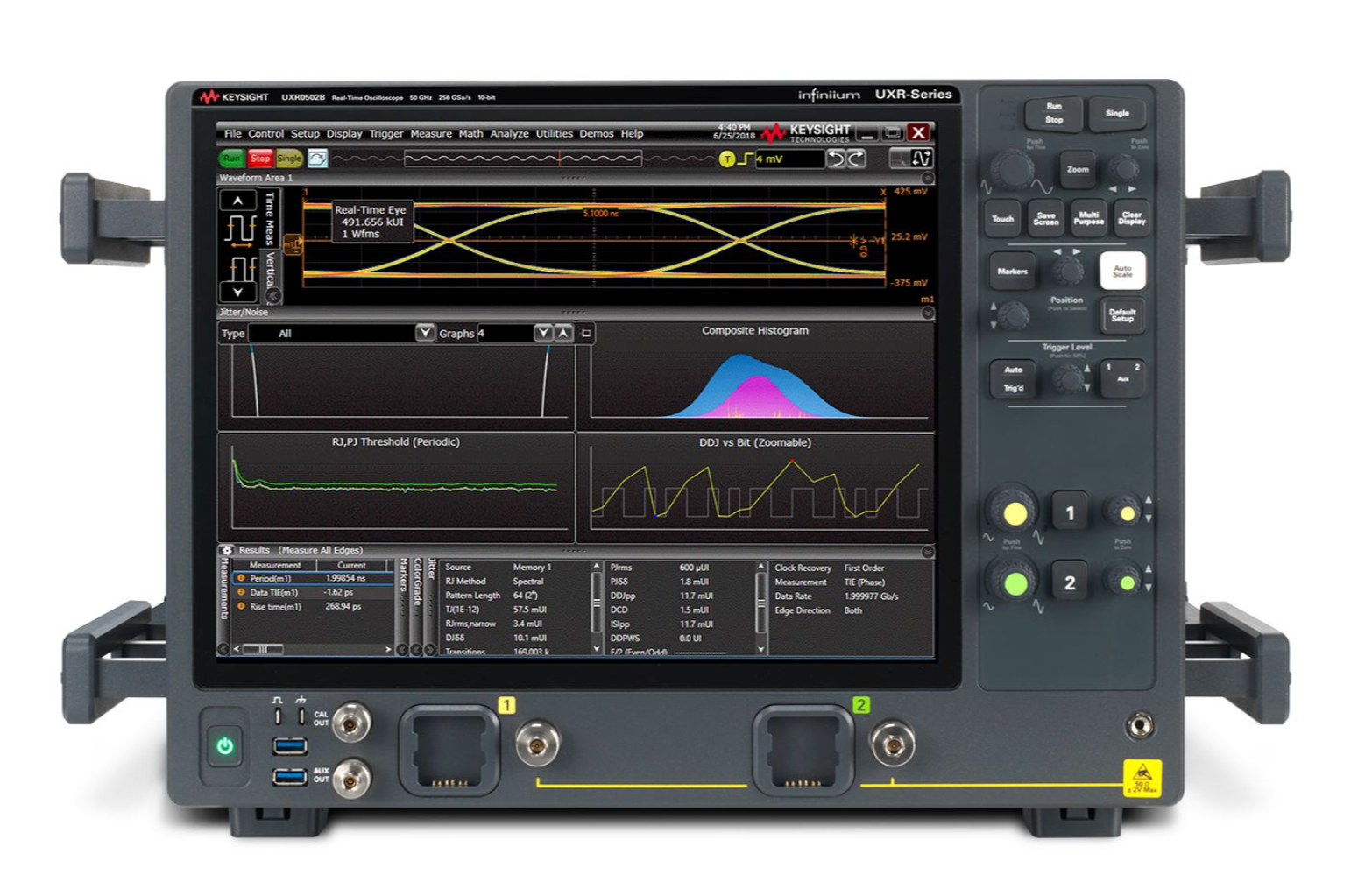
Task: Collapse the Jitter/Noise panel section
Action: (927, 313)
